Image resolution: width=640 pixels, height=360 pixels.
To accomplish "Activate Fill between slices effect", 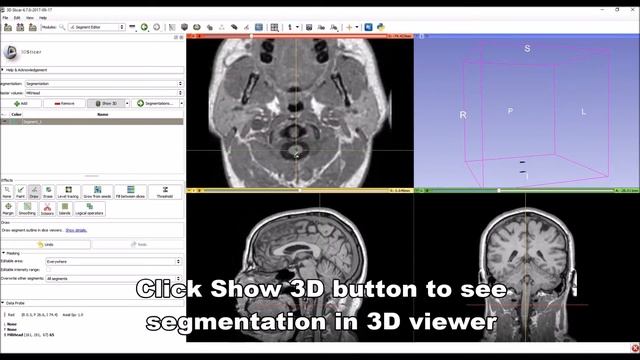I will point(131,192).
